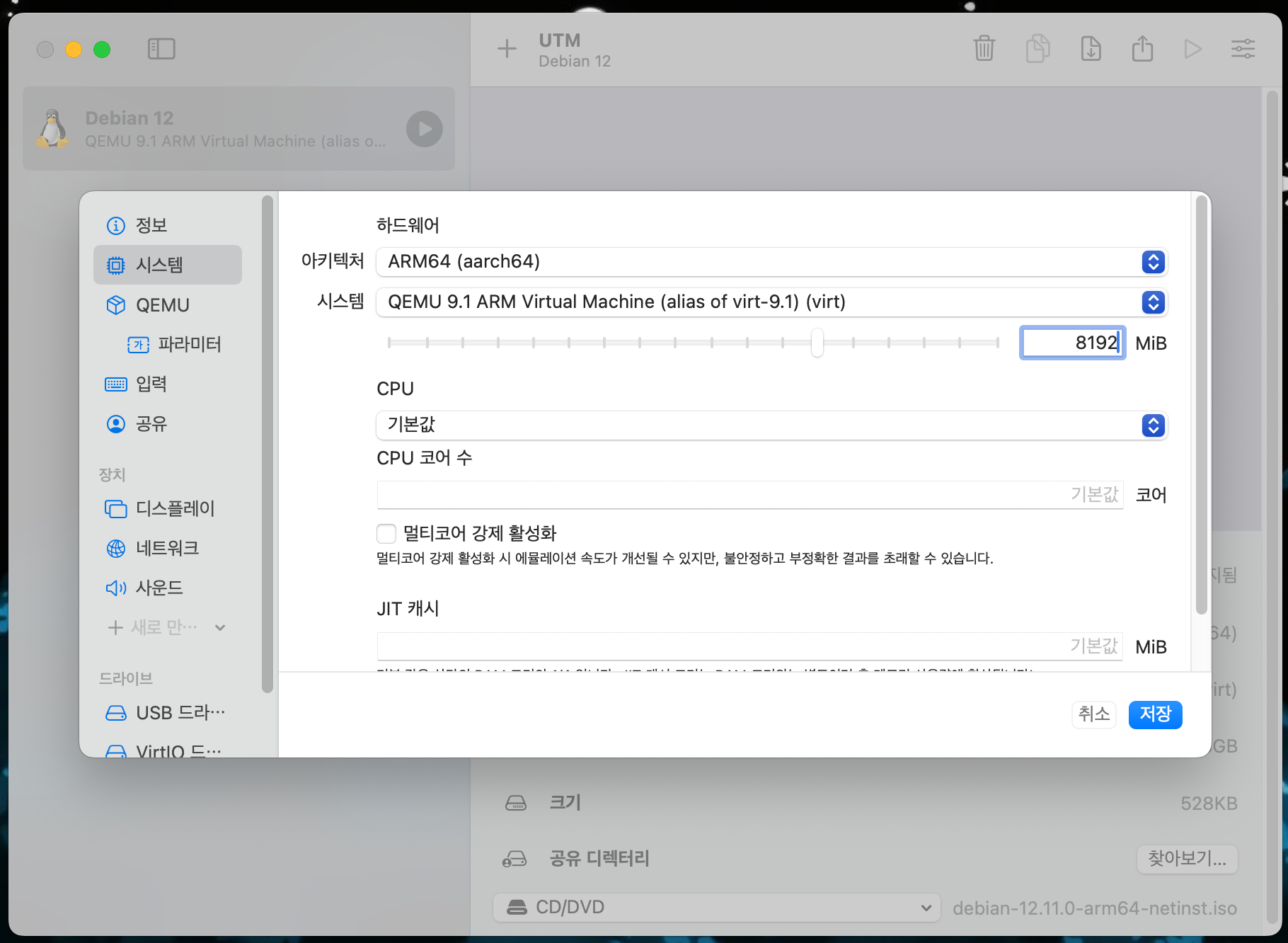
Task: Click the 파라미터 bracket icon
Action: (x=138, y=345)
